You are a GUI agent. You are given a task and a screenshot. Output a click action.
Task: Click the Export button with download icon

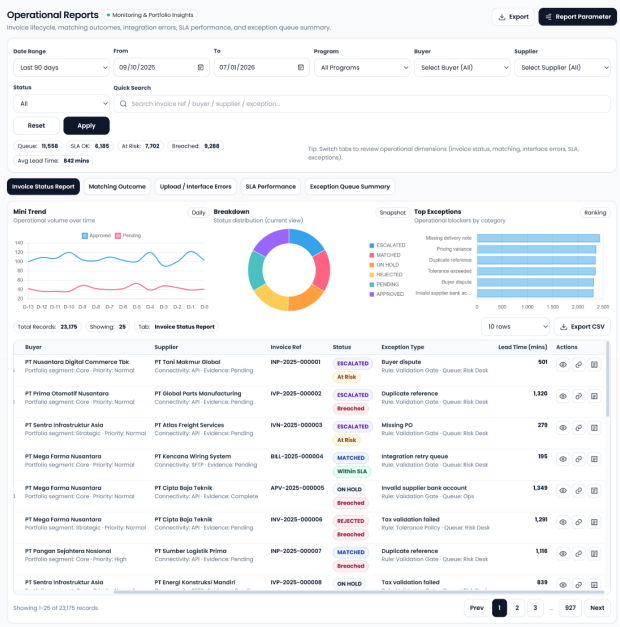513,17
